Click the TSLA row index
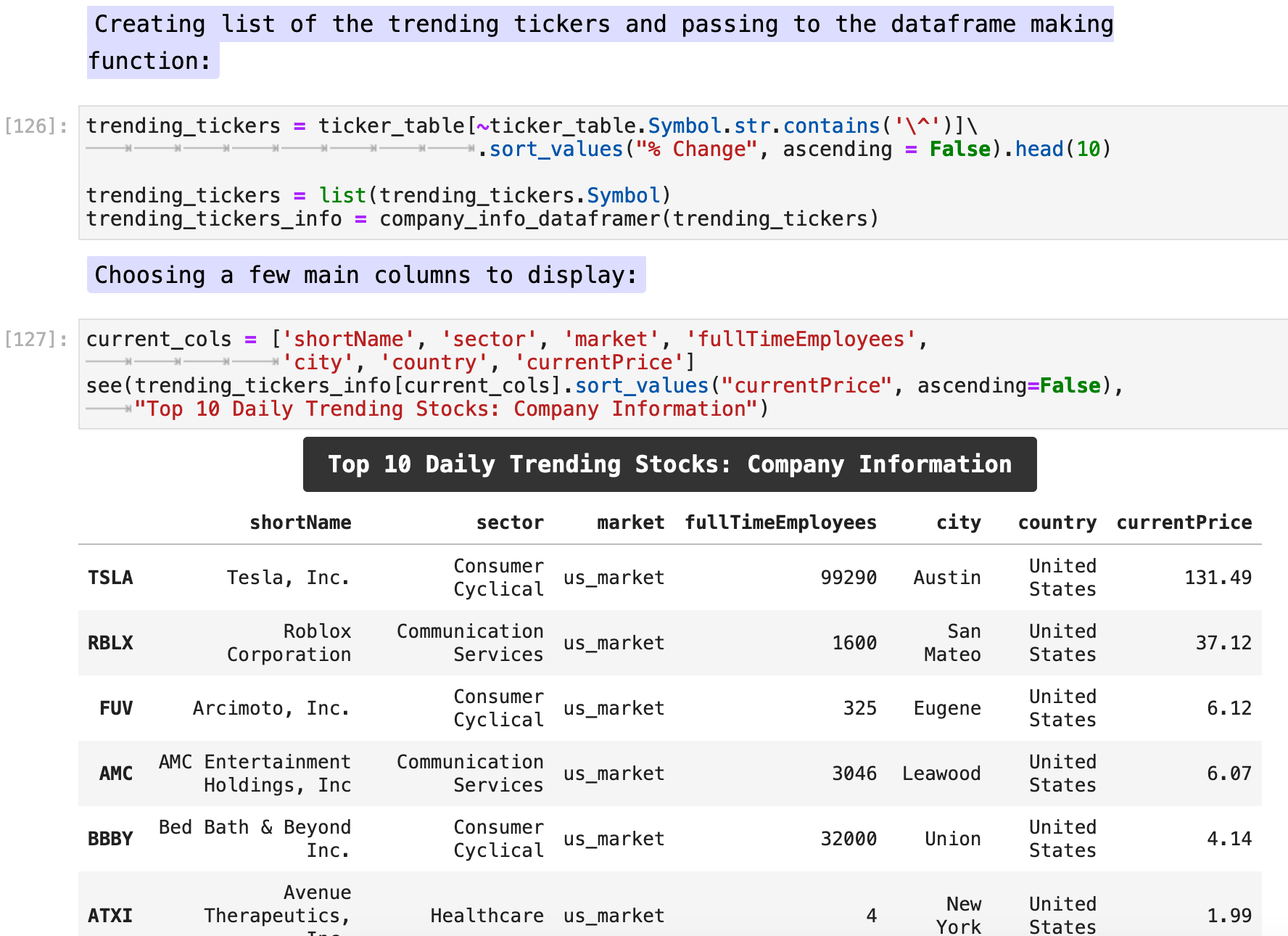The image size is (1288, 936). pos(110,578)
